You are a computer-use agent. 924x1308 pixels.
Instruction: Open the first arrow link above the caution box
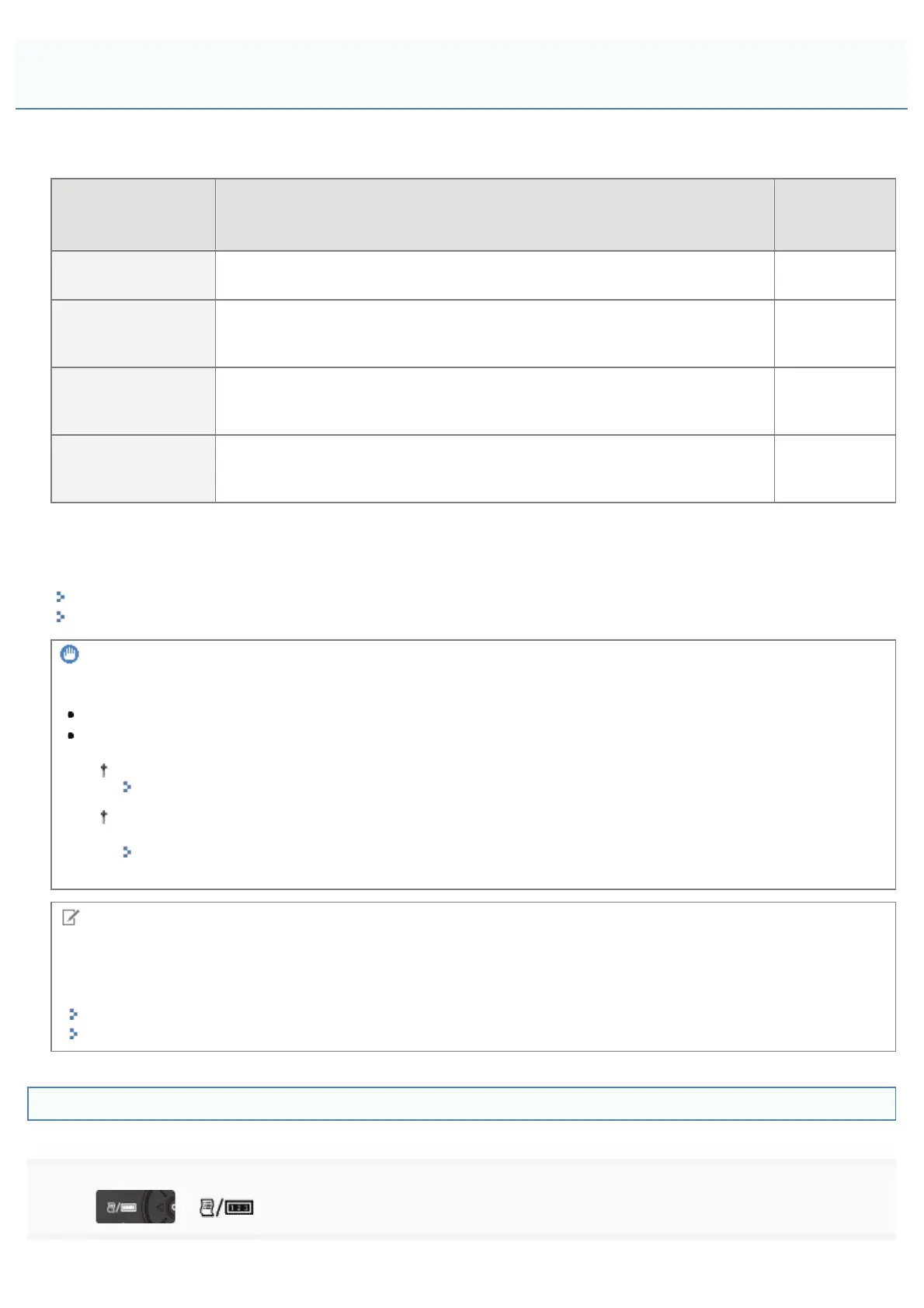click(61, 597)
